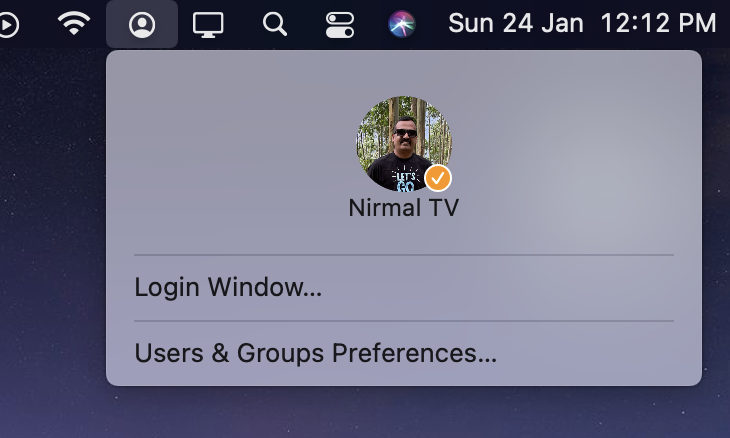Launch Siri from the menu bar
The image size is (730, 438).
click(x=402, y=24)
